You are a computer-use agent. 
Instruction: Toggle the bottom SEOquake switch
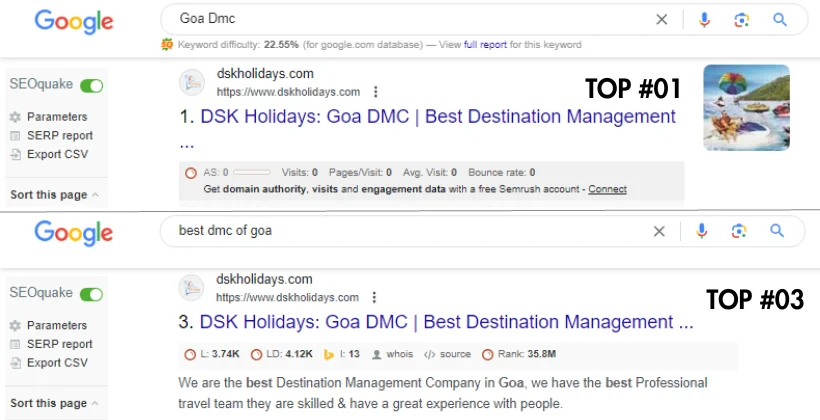(x=91, y=294)
